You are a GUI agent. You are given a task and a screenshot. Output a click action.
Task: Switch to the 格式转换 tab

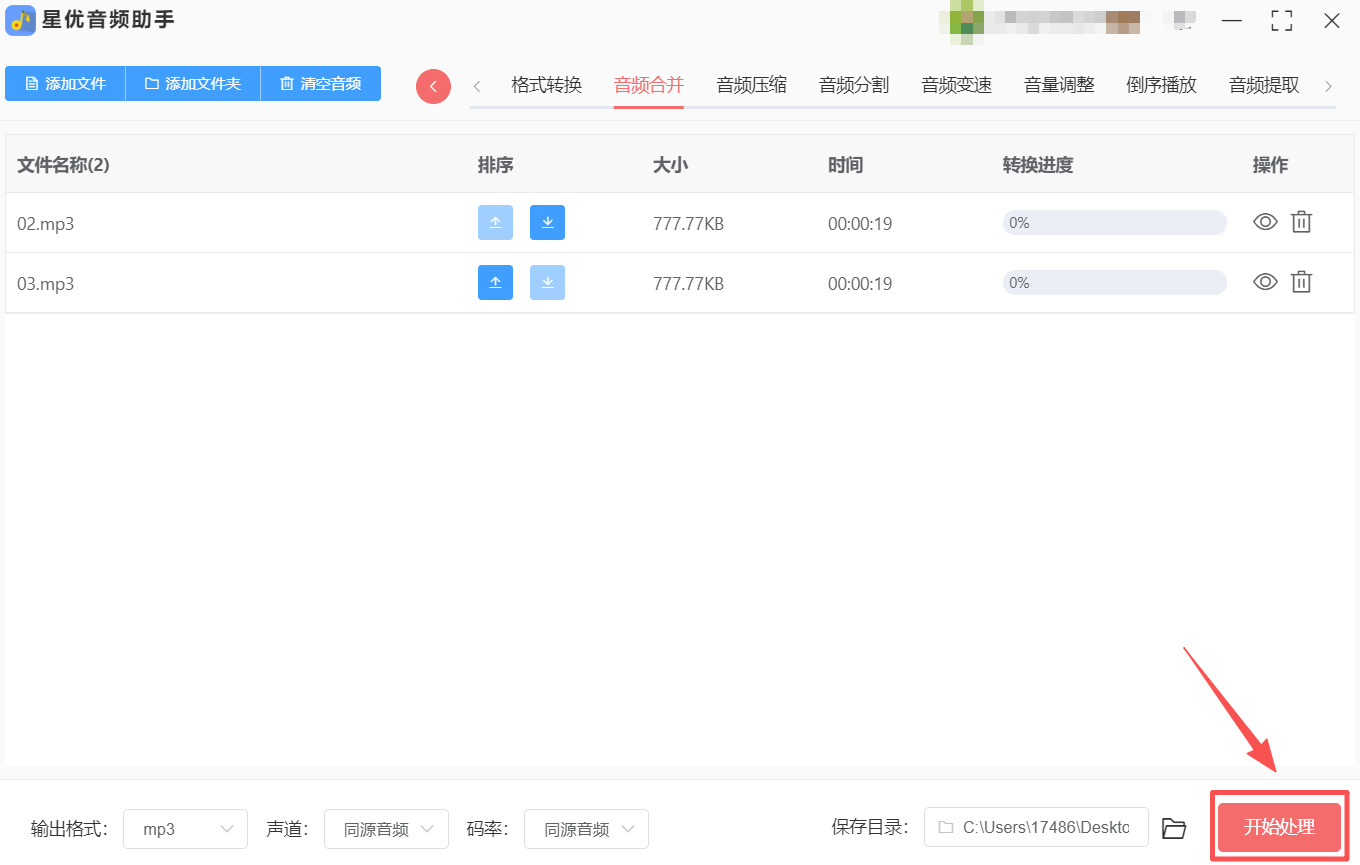pyautogui.click(x=546, y=85)
